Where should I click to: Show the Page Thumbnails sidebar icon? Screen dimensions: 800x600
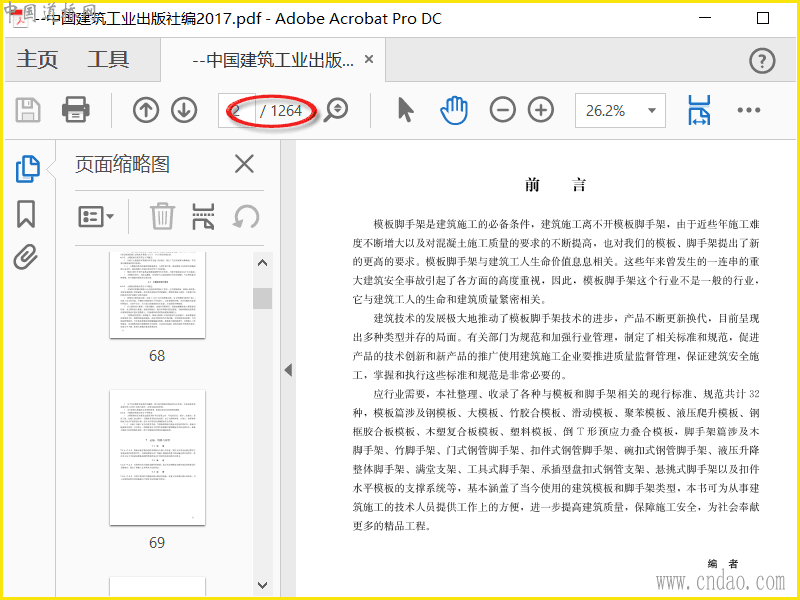click(x=28, y=169)
